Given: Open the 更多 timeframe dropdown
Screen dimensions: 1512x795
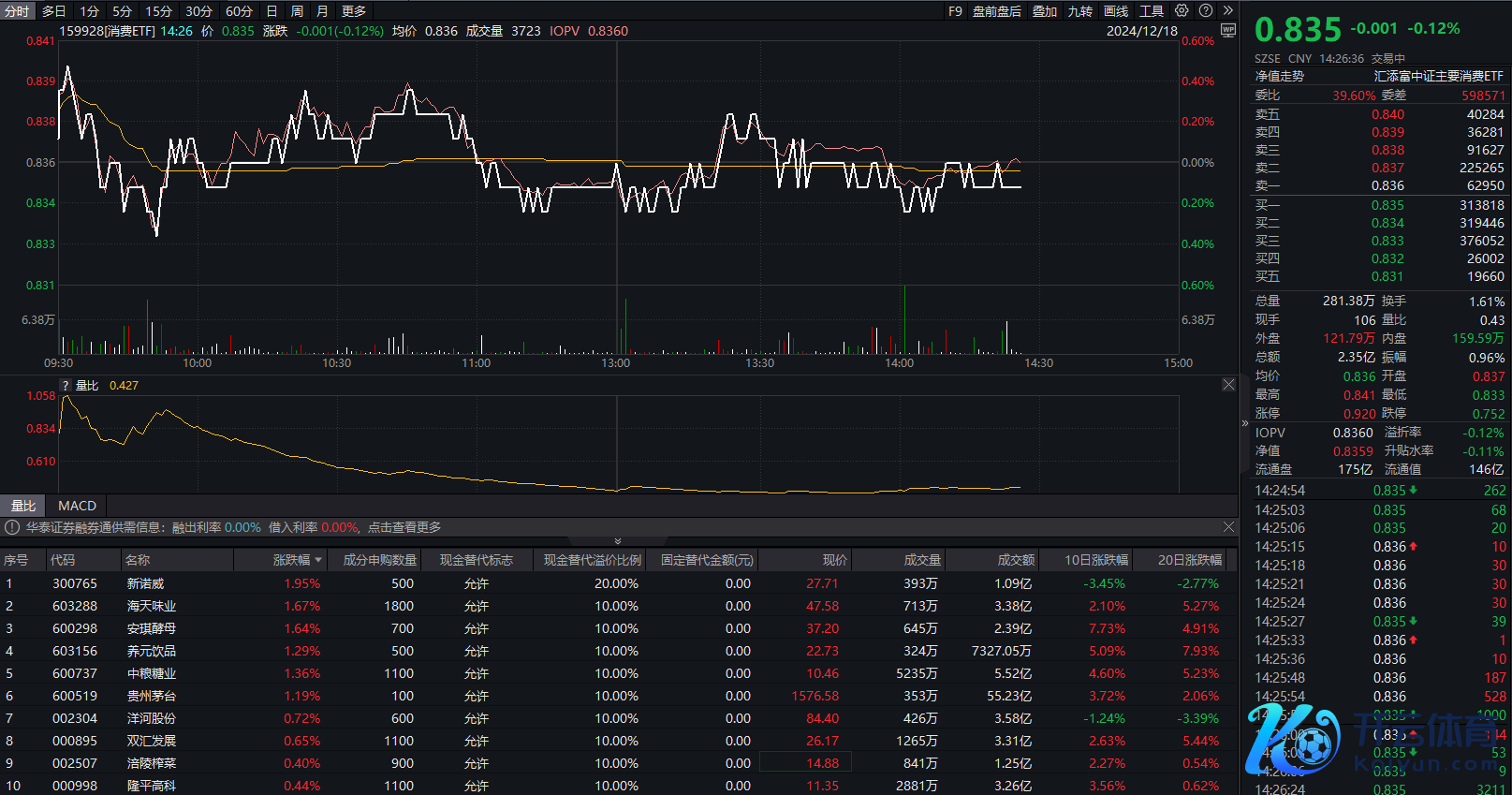Looking at the screenshot, I should [354, 11].
